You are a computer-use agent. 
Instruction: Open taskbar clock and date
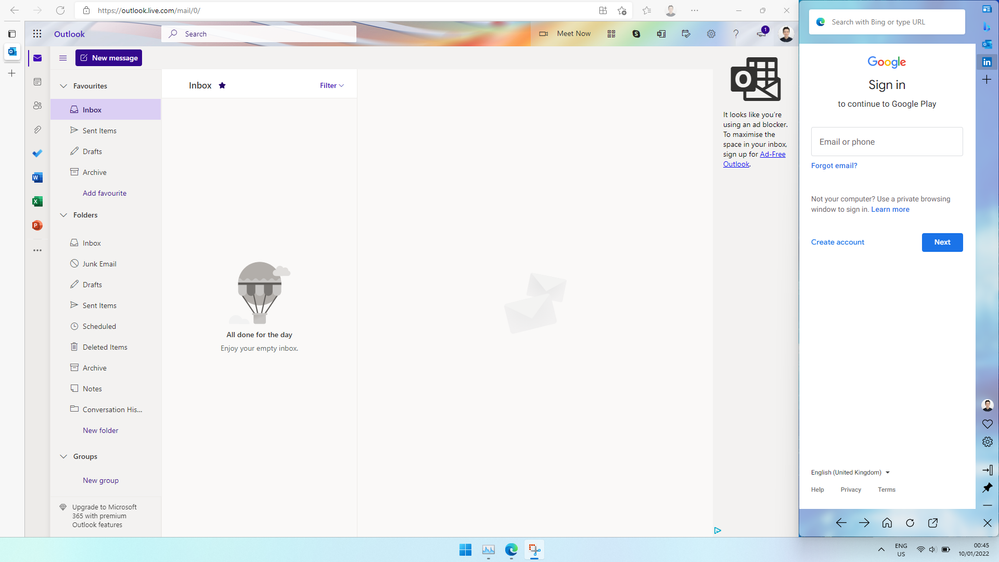pos(974,550)
